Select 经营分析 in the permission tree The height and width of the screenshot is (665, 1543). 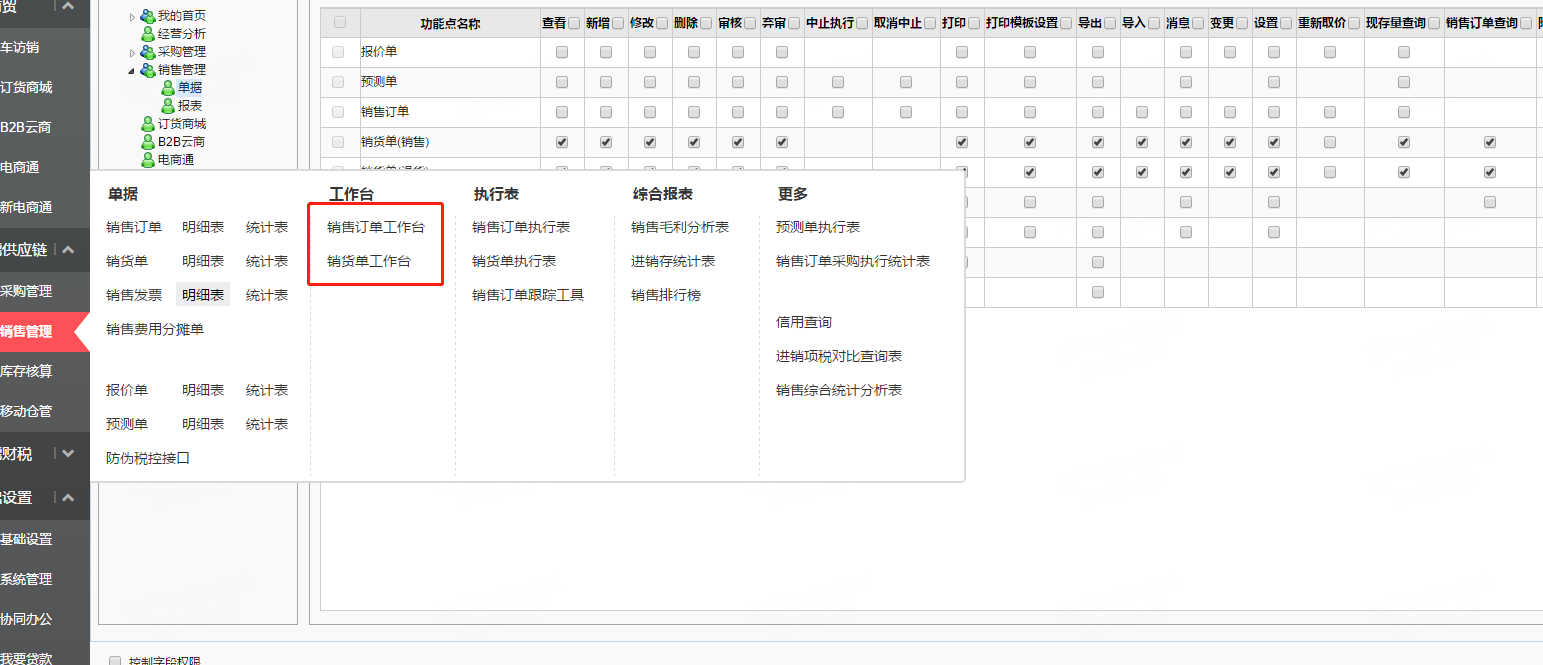(x=182, y=34)
